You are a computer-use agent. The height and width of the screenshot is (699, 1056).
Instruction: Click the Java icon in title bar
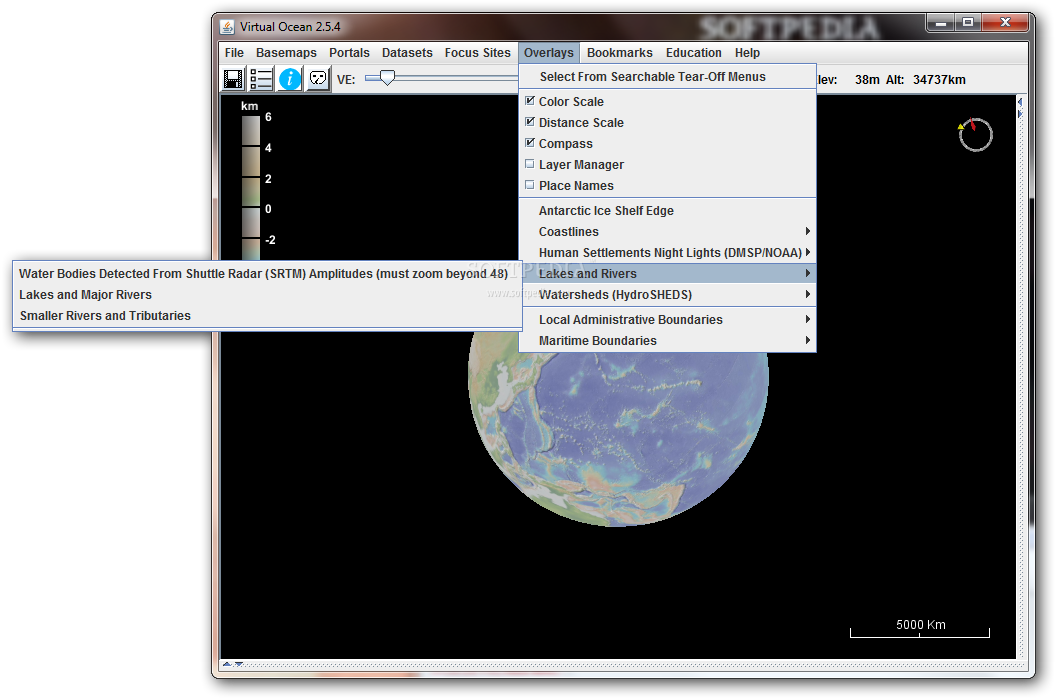pyautogui.click(x=228, y=27)
